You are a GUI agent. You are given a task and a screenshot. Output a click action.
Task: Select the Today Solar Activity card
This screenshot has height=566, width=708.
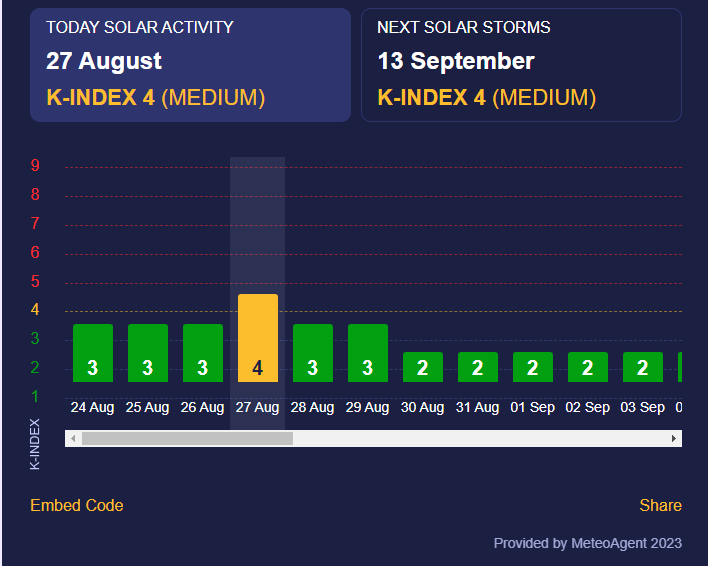[190, 65]
